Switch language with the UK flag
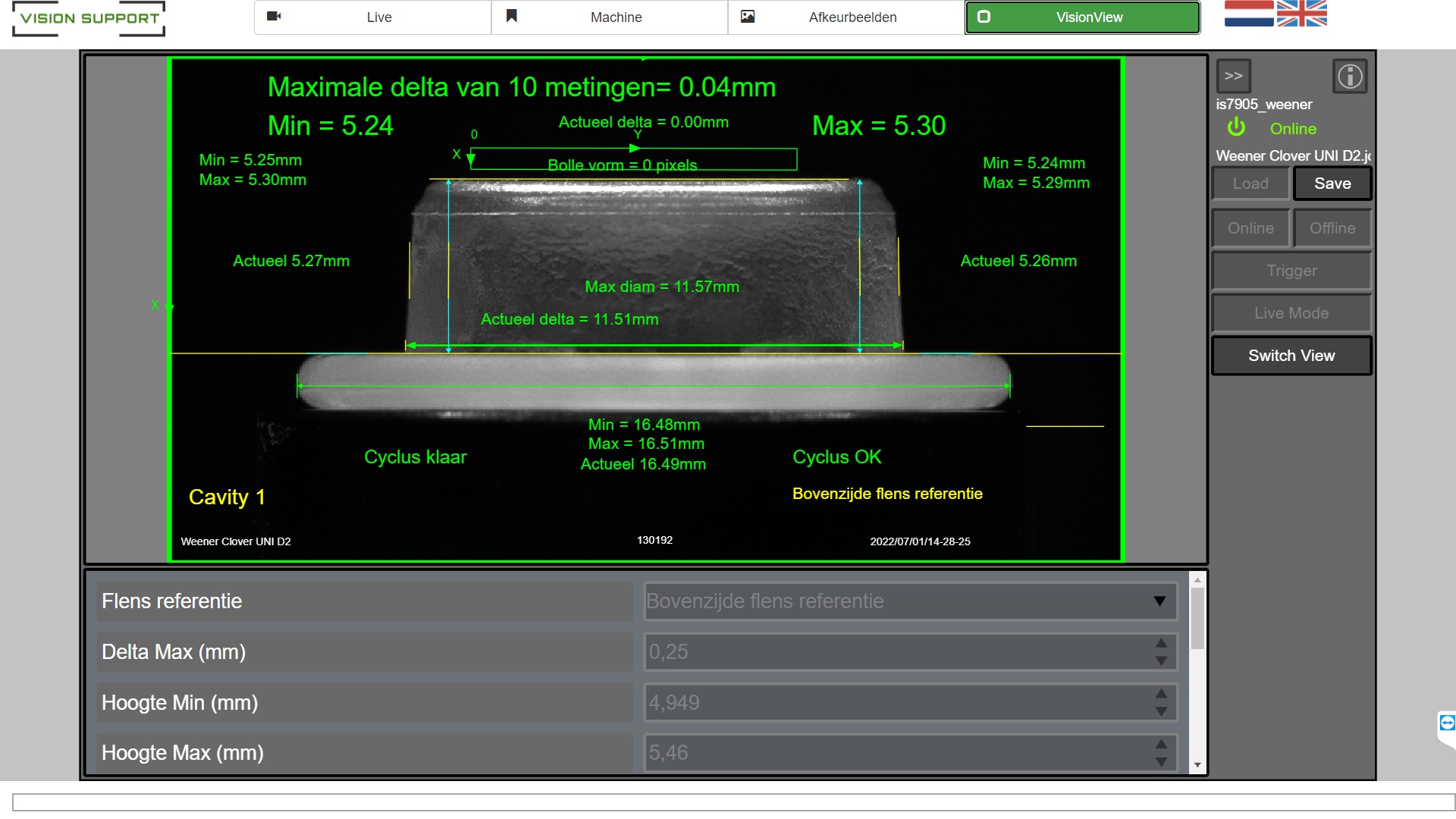1456x819 pixels. coord(1301,14)
